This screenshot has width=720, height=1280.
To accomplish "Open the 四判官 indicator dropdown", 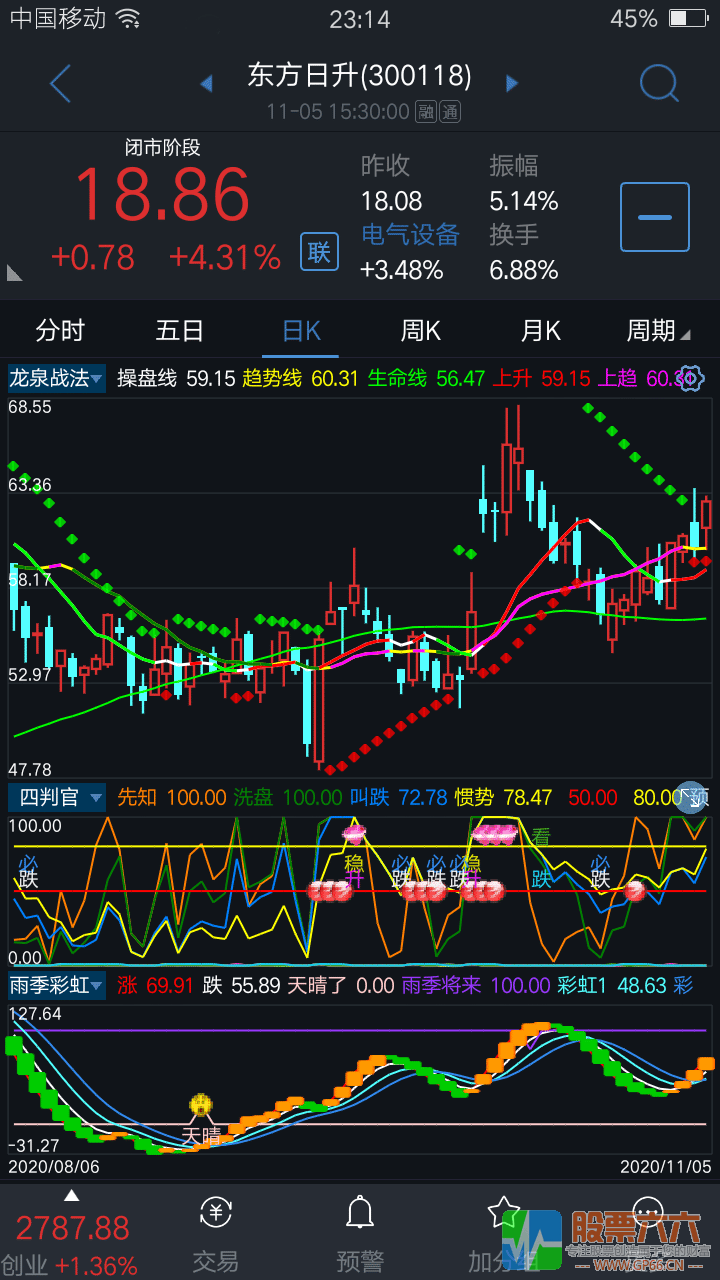I will tap(56, 797).
